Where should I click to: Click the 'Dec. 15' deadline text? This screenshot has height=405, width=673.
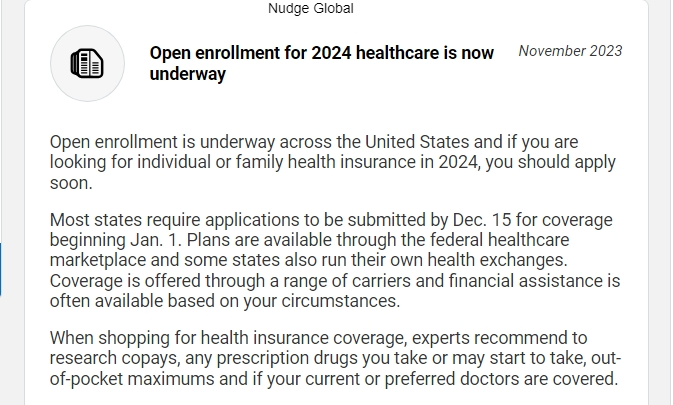(482, 220)
